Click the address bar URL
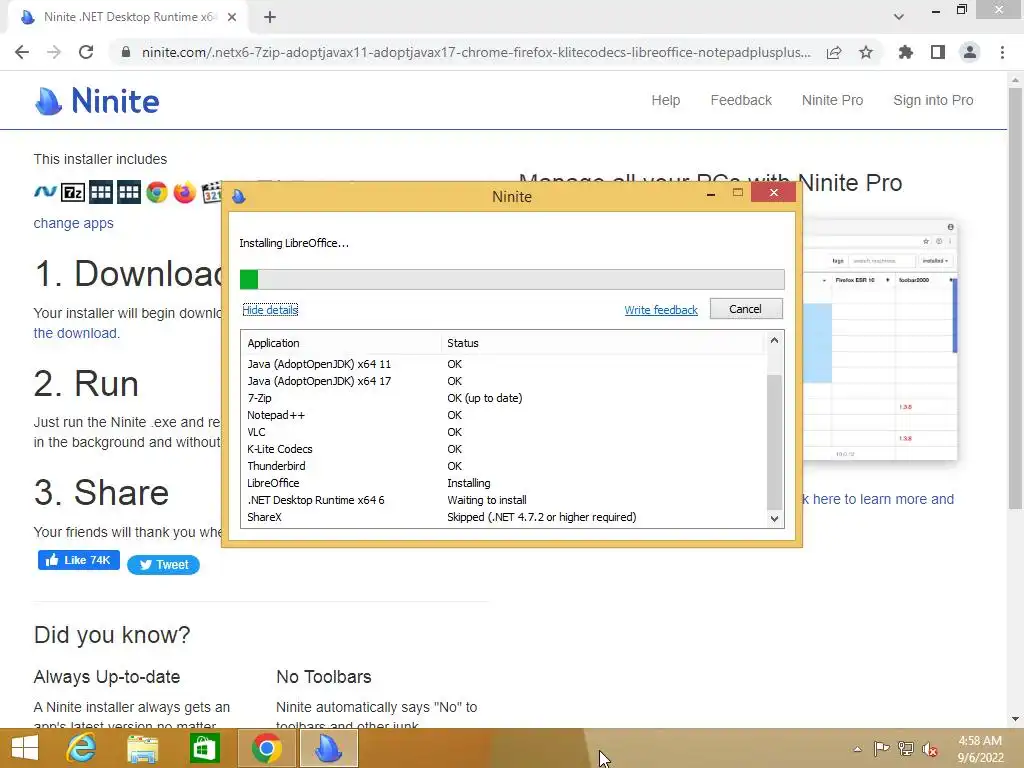The width and height of the screenshot is (1024, 768). coord(476,52)
